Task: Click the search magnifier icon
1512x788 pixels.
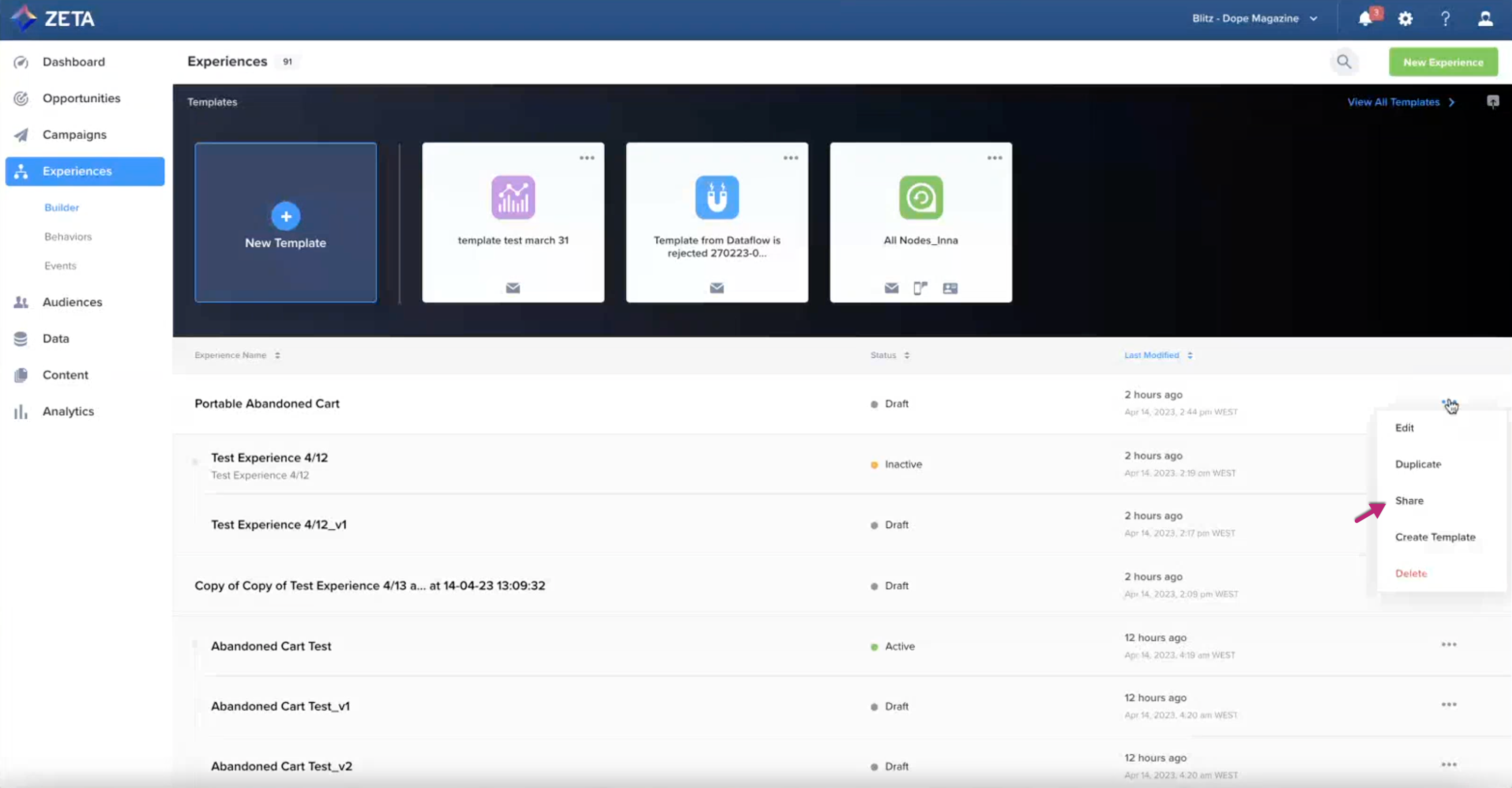Action: (1344, 61)
